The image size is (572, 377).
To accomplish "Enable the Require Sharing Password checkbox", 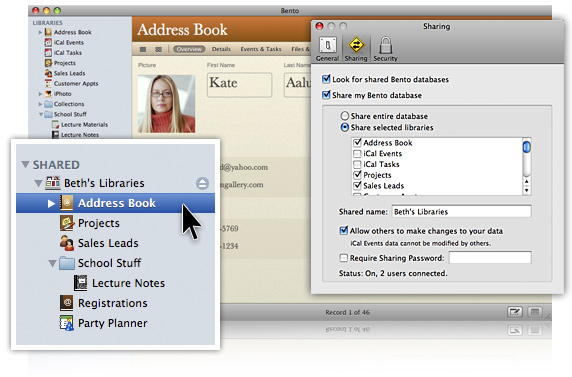I will click(x=344, y=258).
